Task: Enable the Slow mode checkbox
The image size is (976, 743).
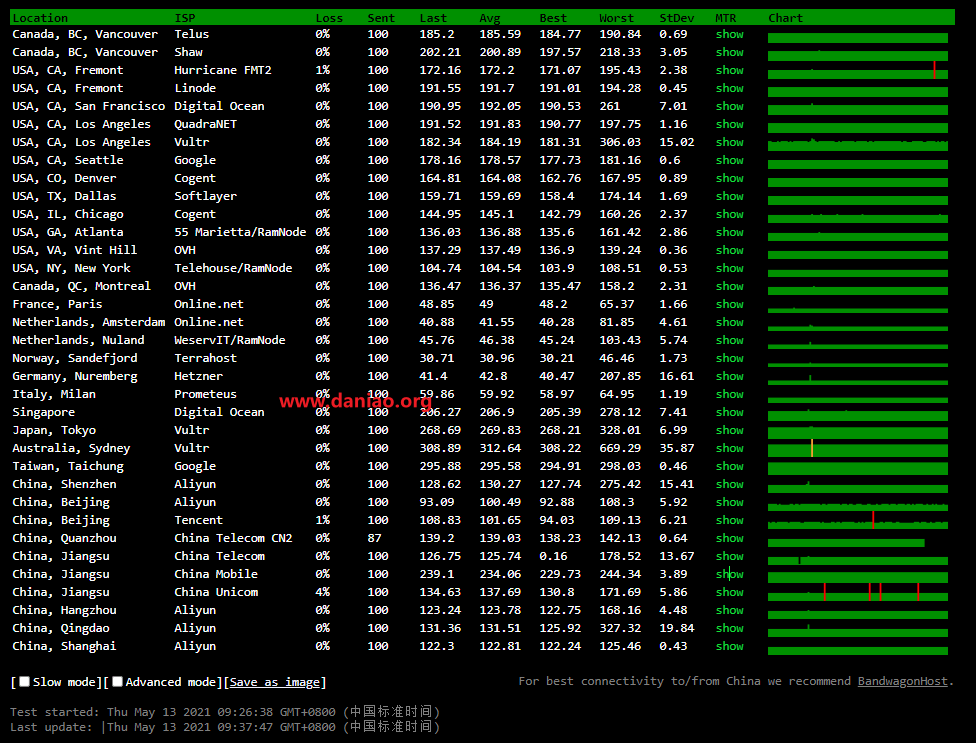Action: [x=24, y=682]
